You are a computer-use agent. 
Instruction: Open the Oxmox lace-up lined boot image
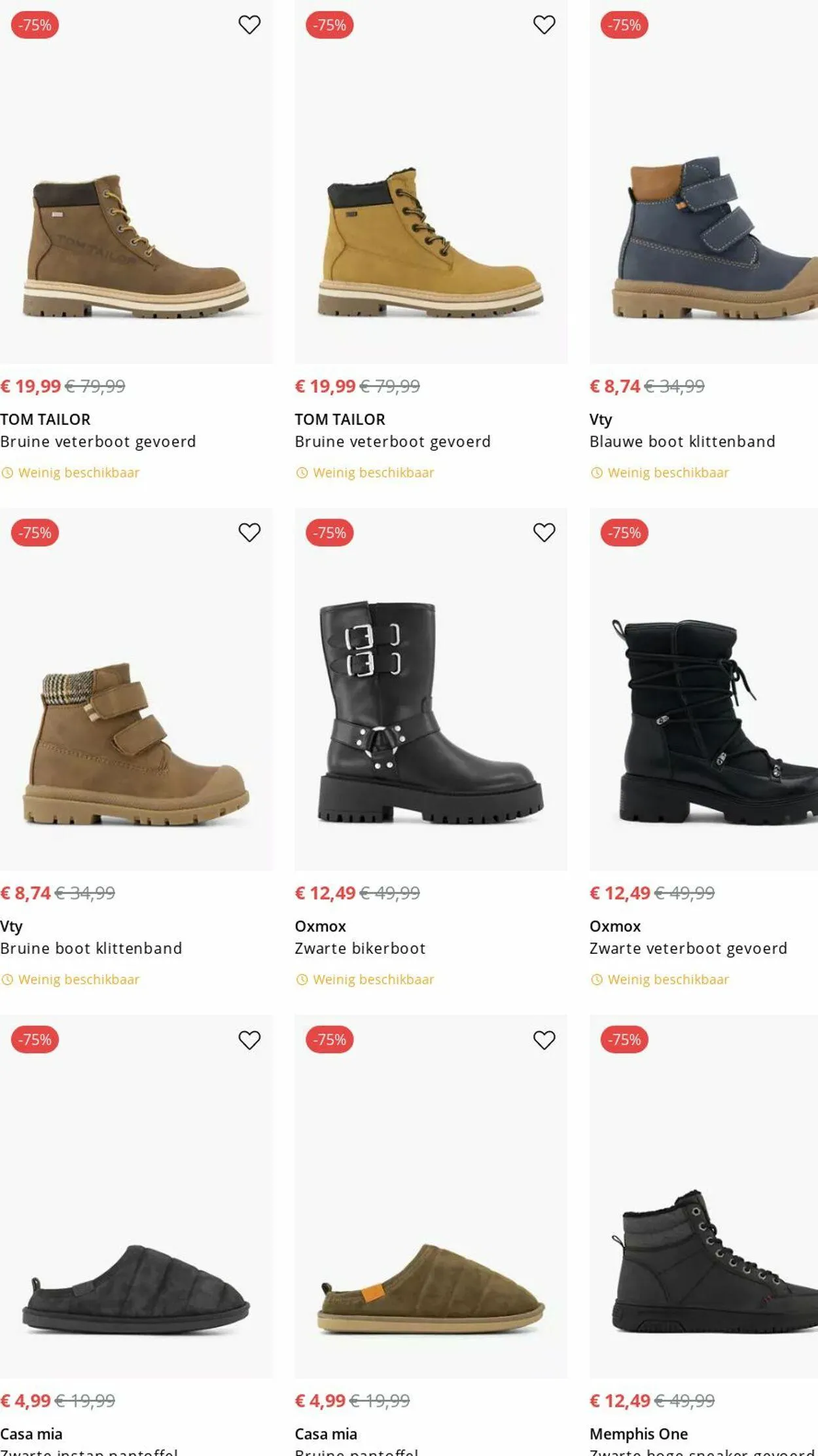(x=703, y=720)
